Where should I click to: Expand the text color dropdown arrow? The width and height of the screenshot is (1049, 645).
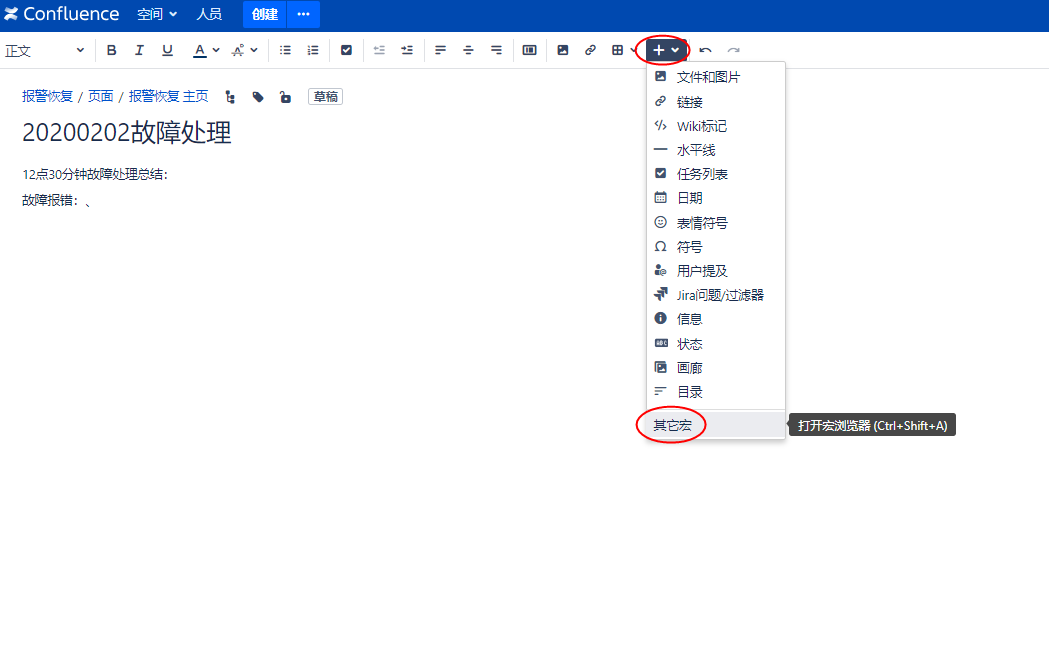pyautogui.click(x=216, y=50)
